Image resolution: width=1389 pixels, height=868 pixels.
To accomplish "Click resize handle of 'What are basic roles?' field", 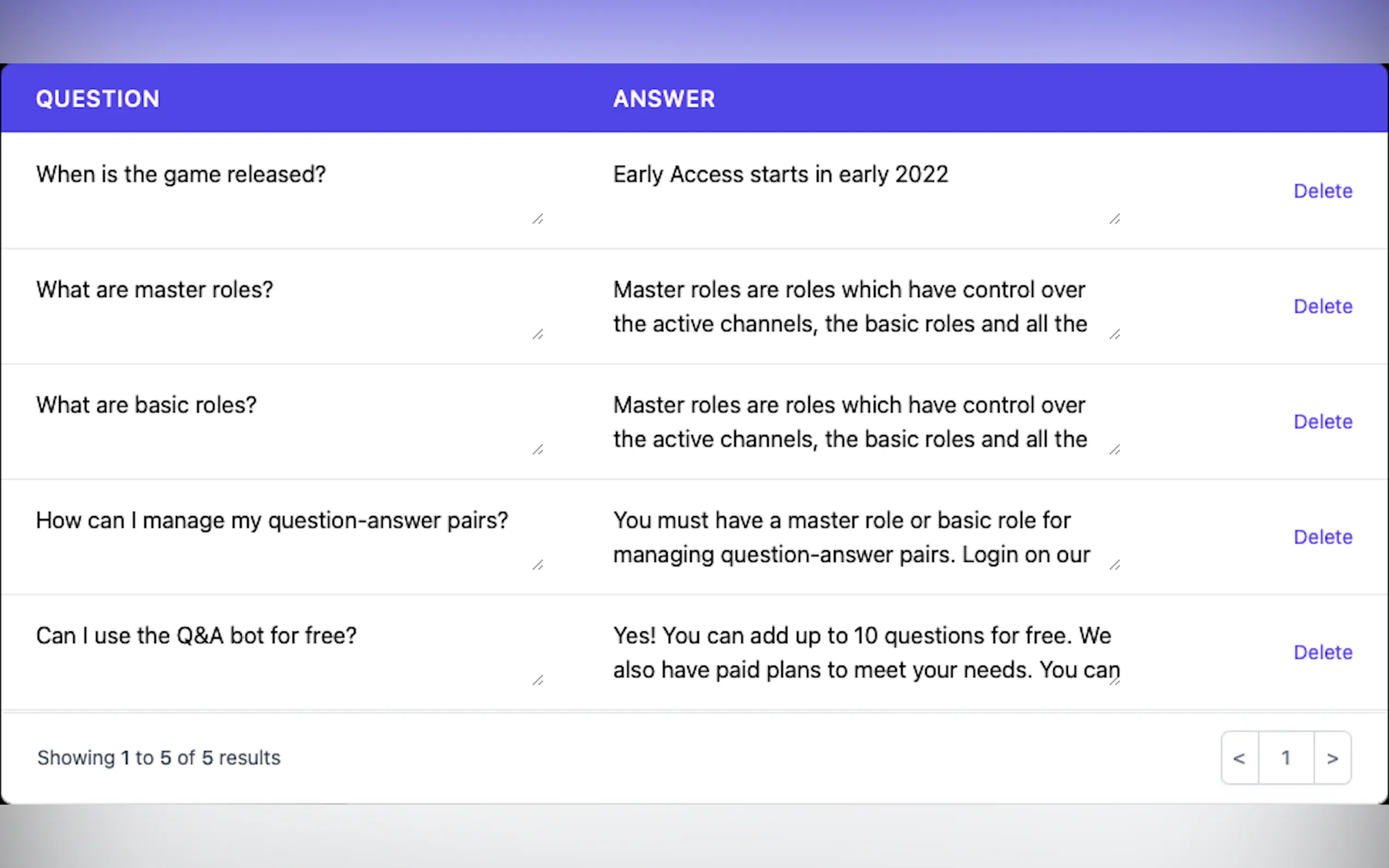I will pyautogui.click(x=538, y=449).
